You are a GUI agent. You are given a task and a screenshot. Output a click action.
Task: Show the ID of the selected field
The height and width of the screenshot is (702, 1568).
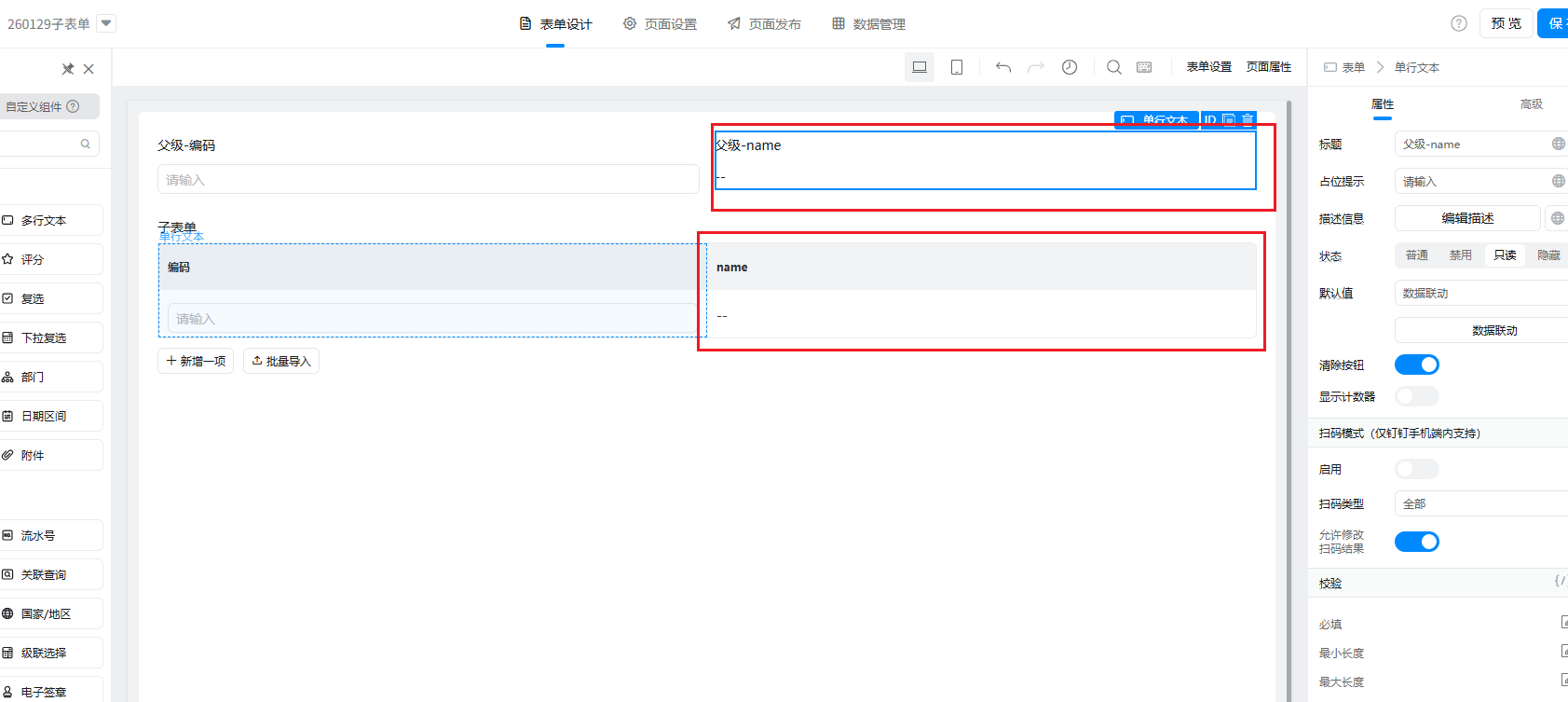coord(1210,119)
